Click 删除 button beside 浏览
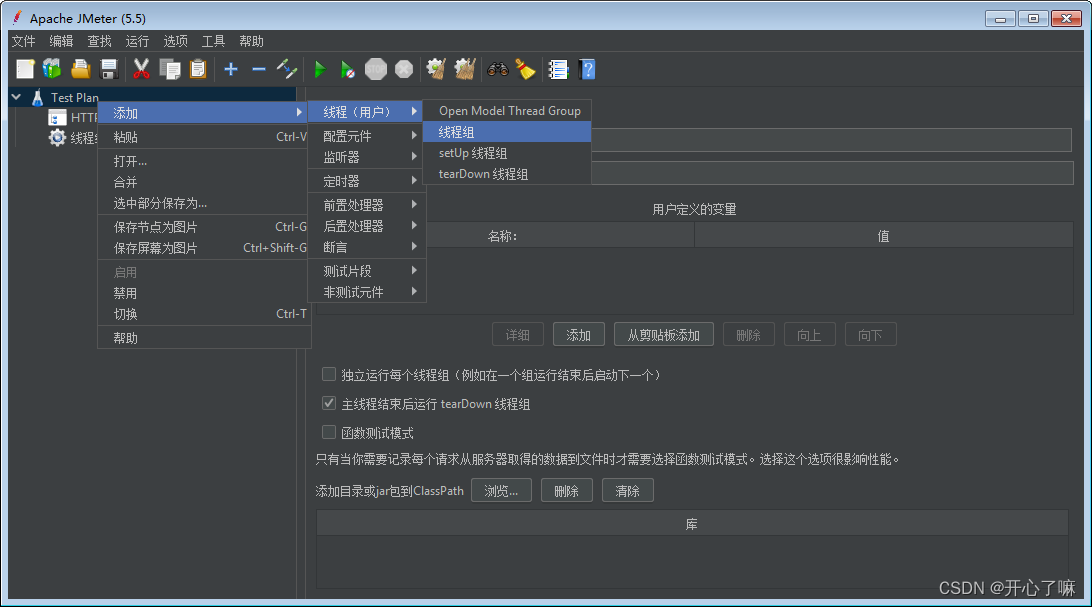The image size is (1092, 607). [567, 491]
